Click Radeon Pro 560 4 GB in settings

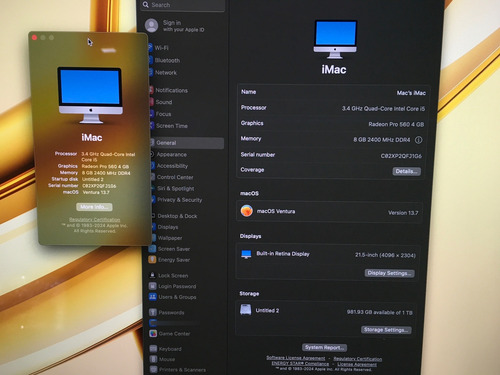[396, 124]
